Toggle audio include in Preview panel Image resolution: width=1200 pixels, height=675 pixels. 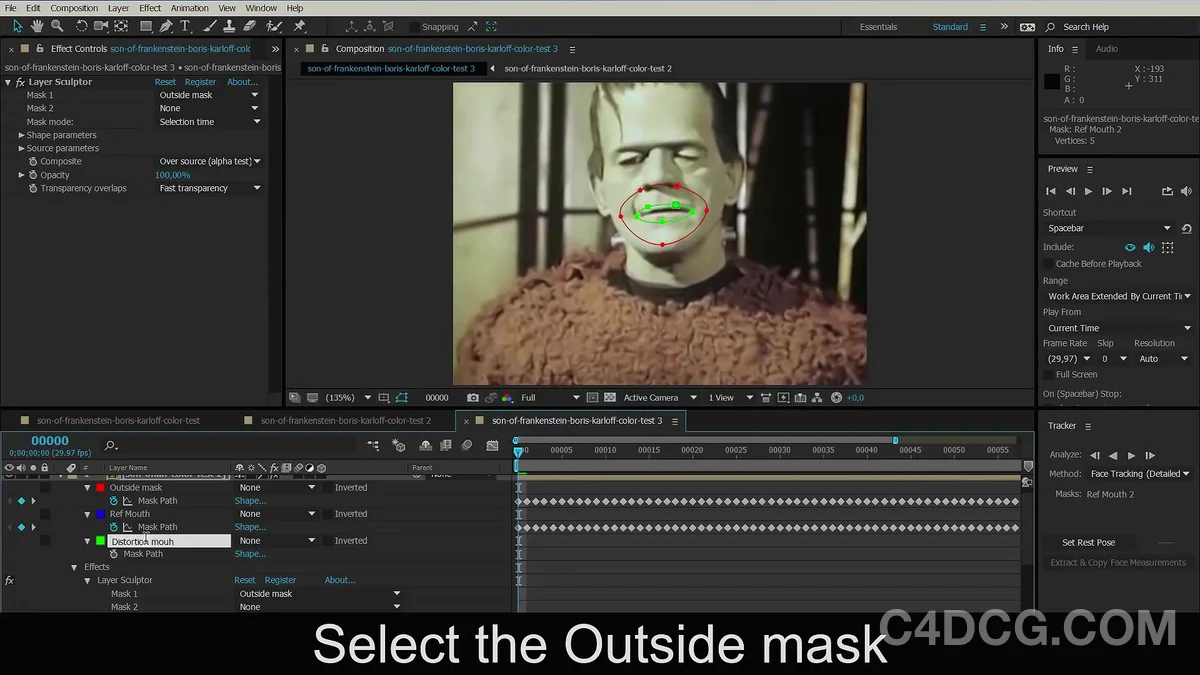click(1148, 247)
